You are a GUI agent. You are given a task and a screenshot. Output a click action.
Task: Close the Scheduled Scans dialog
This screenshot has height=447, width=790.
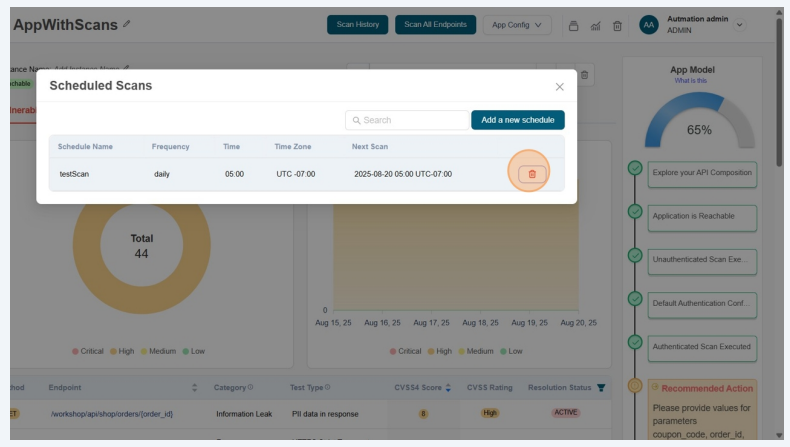[559, 87]
